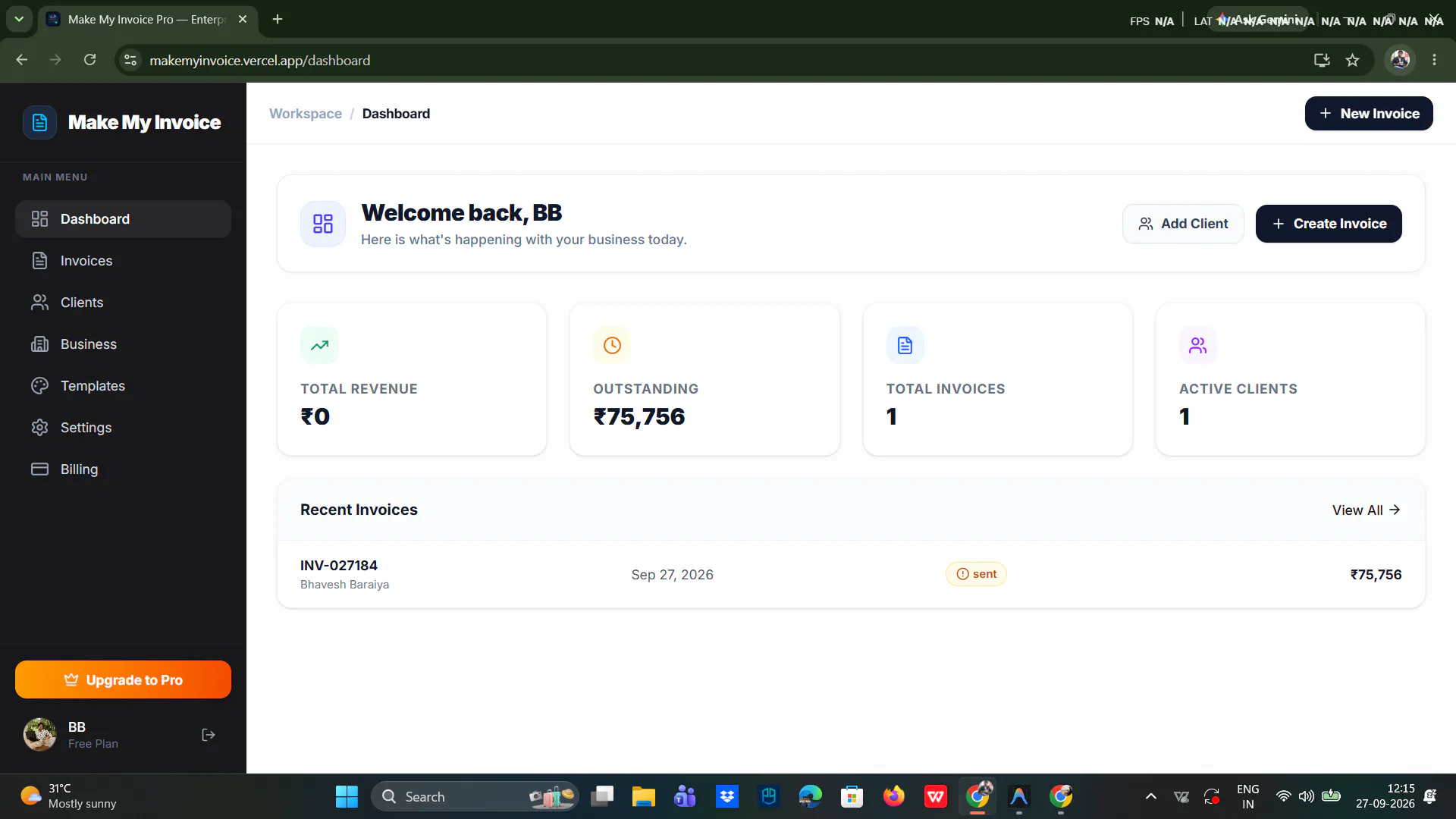Click the browser reload button
Viewport: 1456px width, 819px height.
pyautogui.click(x=89, y=60)
